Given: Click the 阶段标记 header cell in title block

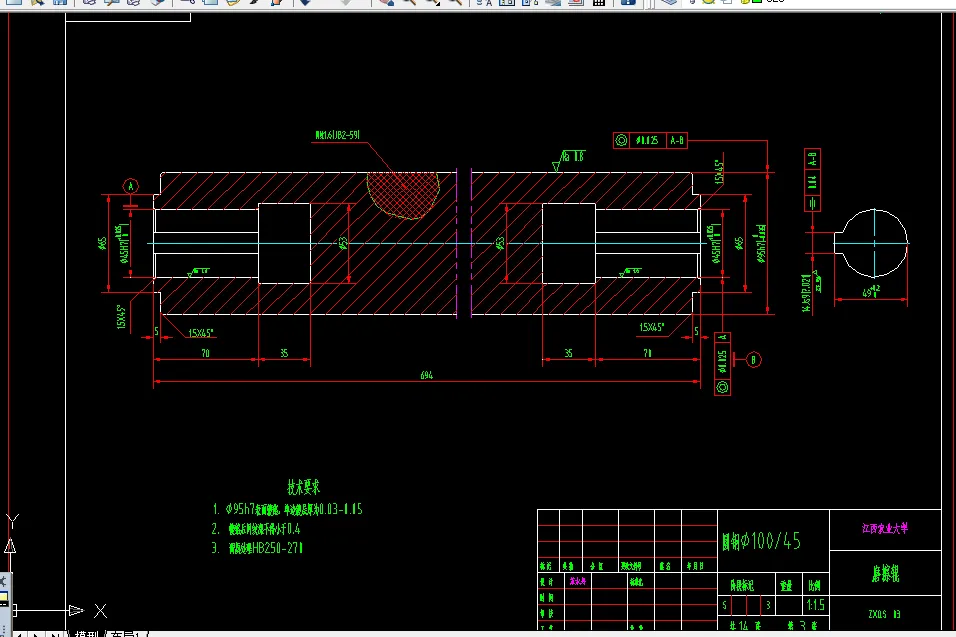Looking at the screenshot, I should 742,586.
